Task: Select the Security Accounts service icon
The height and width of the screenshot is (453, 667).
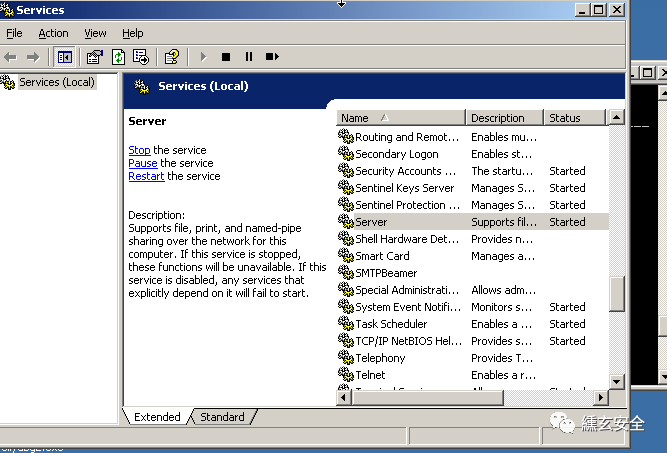Action: coord(346,171)
